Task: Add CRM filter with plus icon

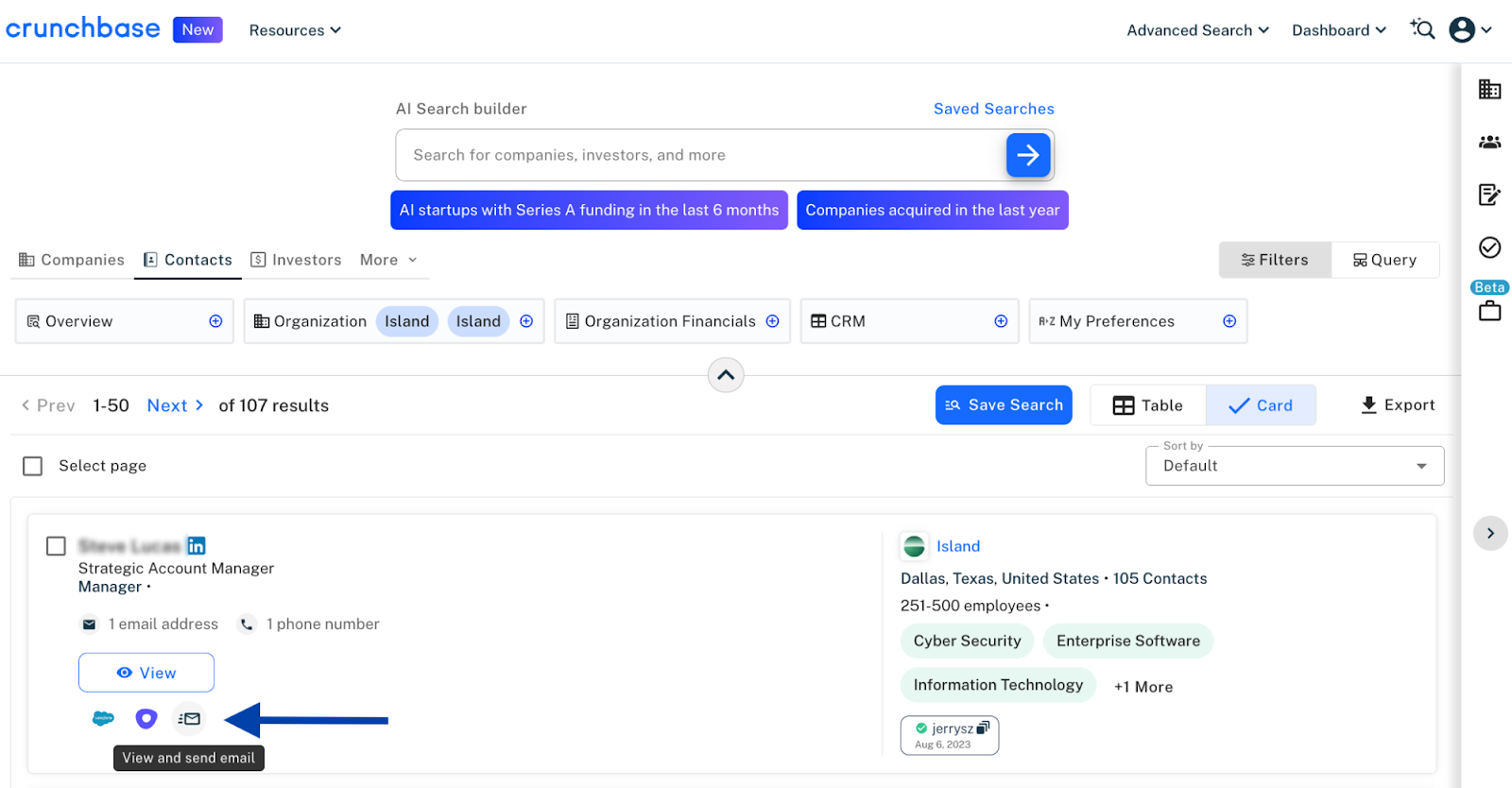Action: [1001, 321]
